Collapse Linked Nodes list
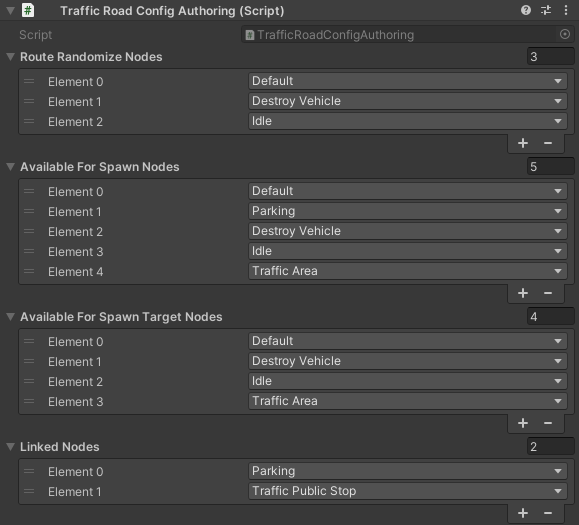Screen dimensions: 579x525 pos(10,446)
